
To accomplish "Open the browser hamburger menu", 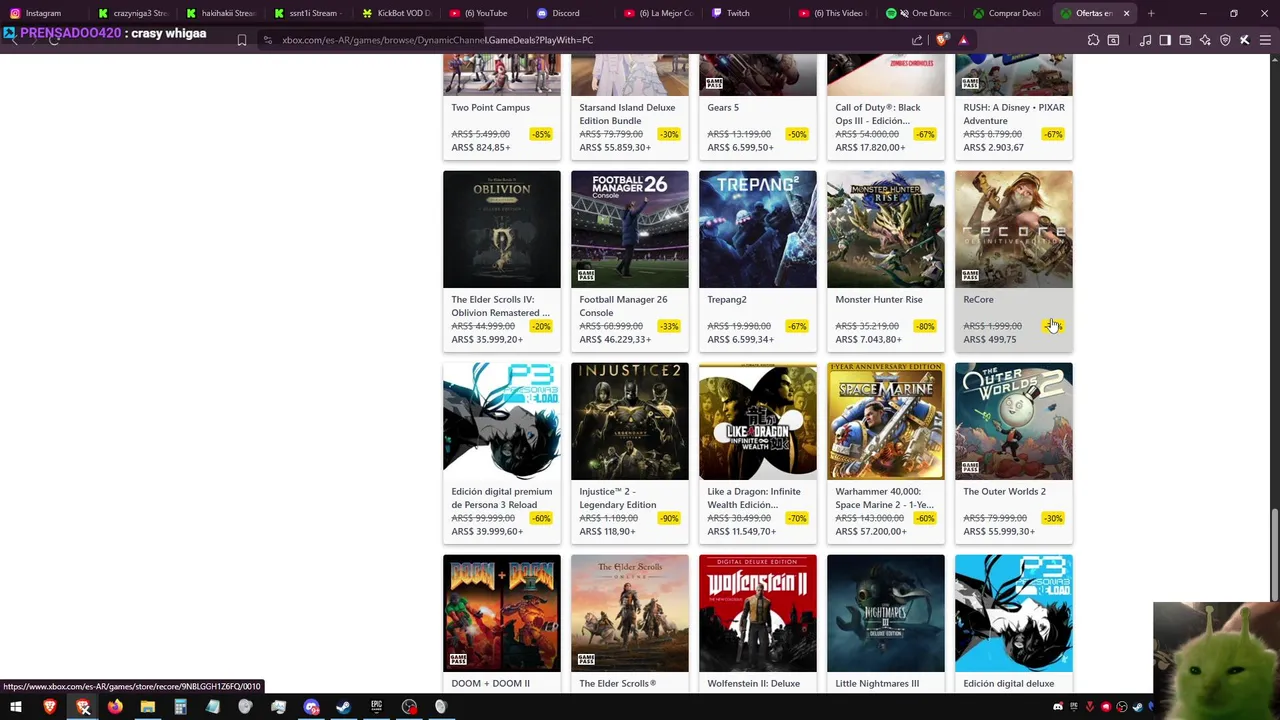I will click(1265, 40).
